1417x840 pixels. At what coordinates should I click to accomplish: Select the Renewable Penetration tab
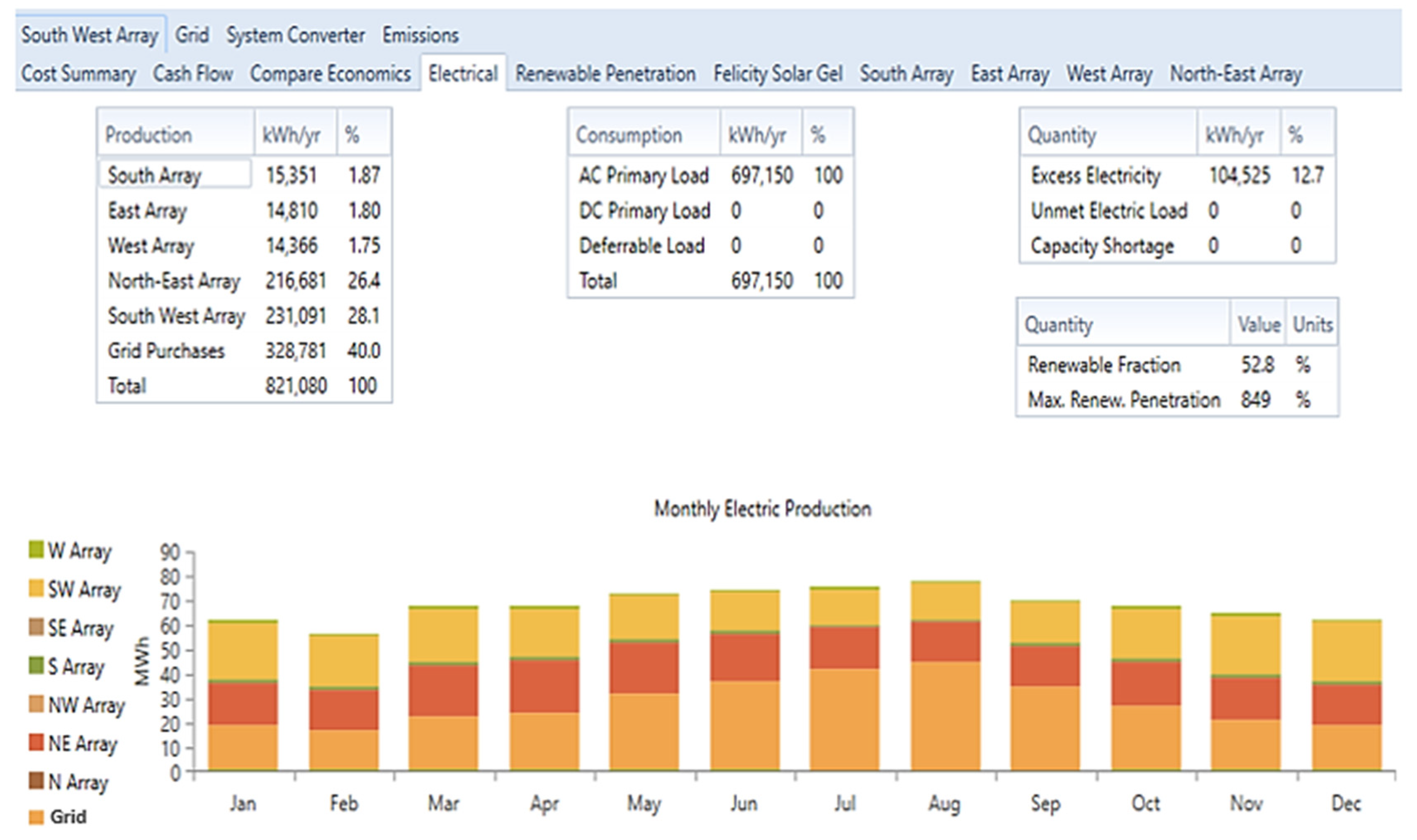[605, 74]
